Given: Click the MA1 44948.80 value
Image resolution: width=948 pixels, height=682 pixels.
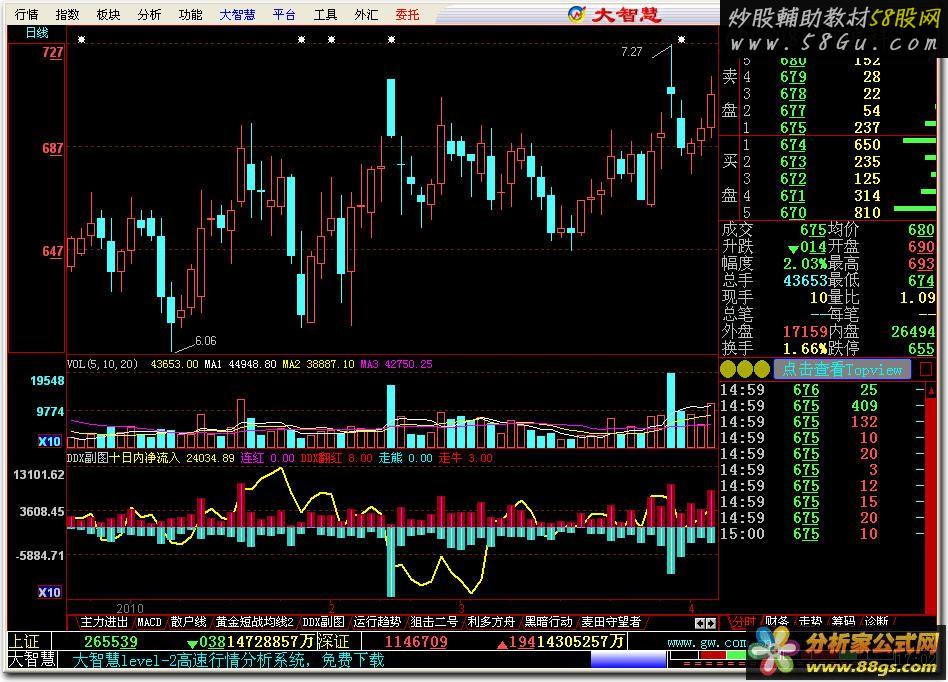Looking at the screenshot, I should 240,364.
